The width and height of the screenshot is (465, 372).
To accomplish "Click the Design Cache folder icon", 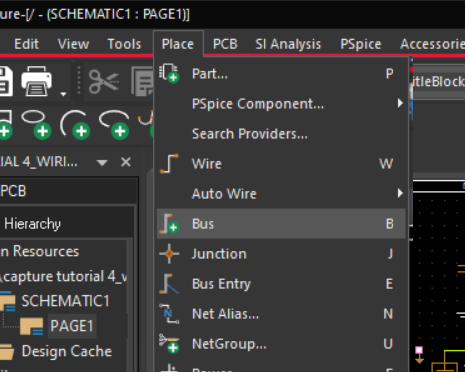I will coord(7,352).
